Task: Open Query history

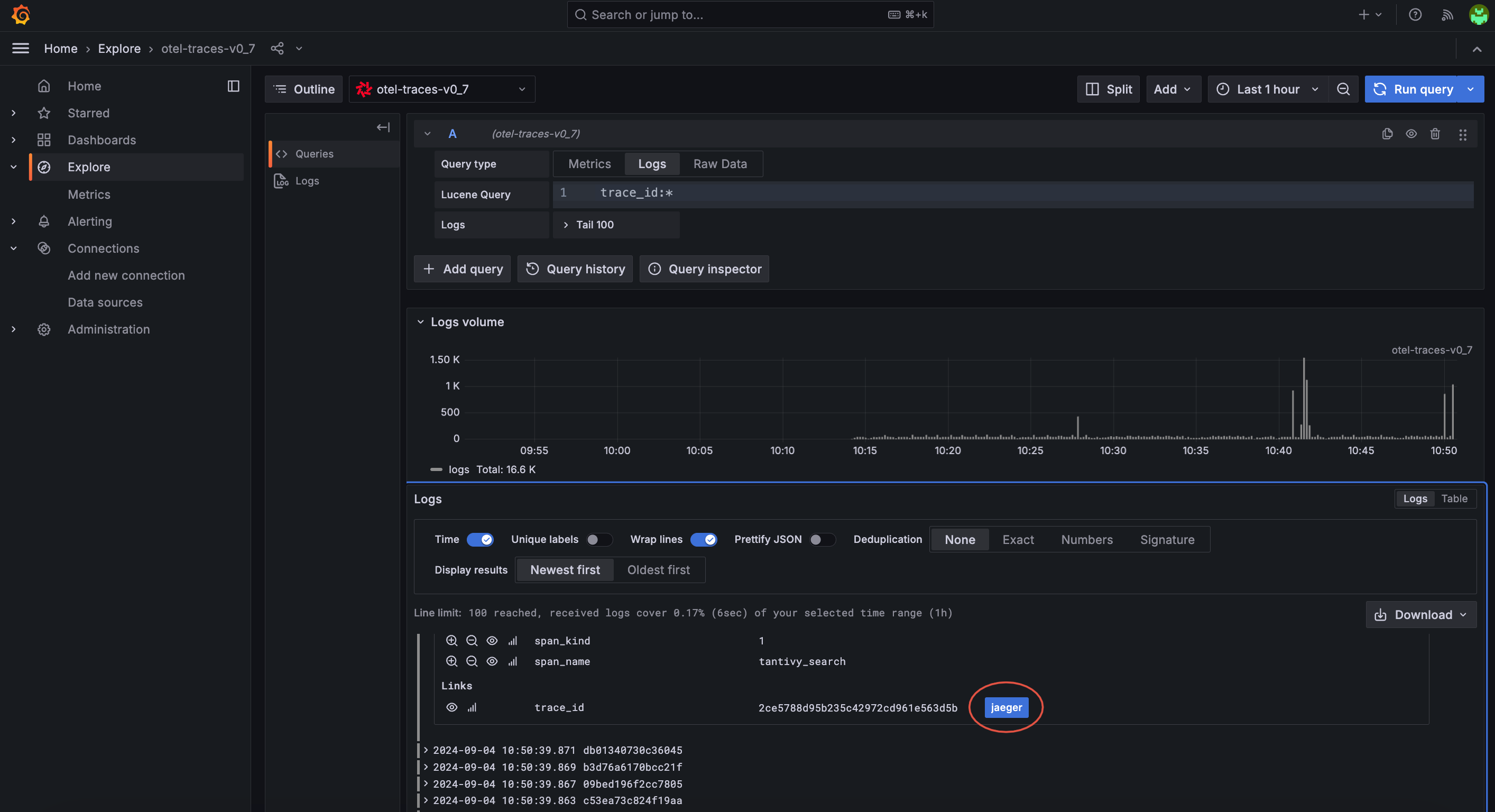Action: pos(575,269)
